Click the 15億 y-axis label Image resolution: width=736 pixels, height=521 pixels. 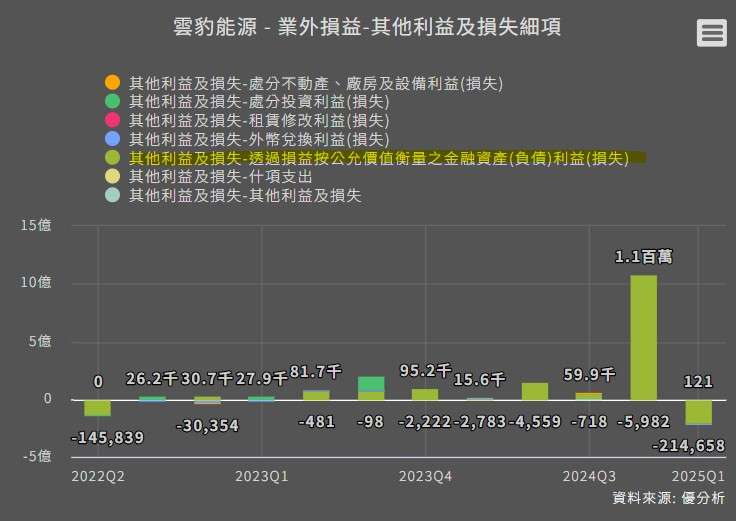pyautogui.click(x=36, y=225)
